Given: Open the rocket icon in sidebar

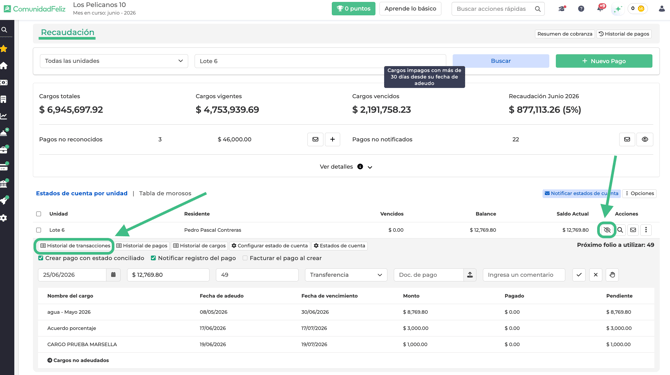Looking at the screenshot, I should [x=4, y=201].
